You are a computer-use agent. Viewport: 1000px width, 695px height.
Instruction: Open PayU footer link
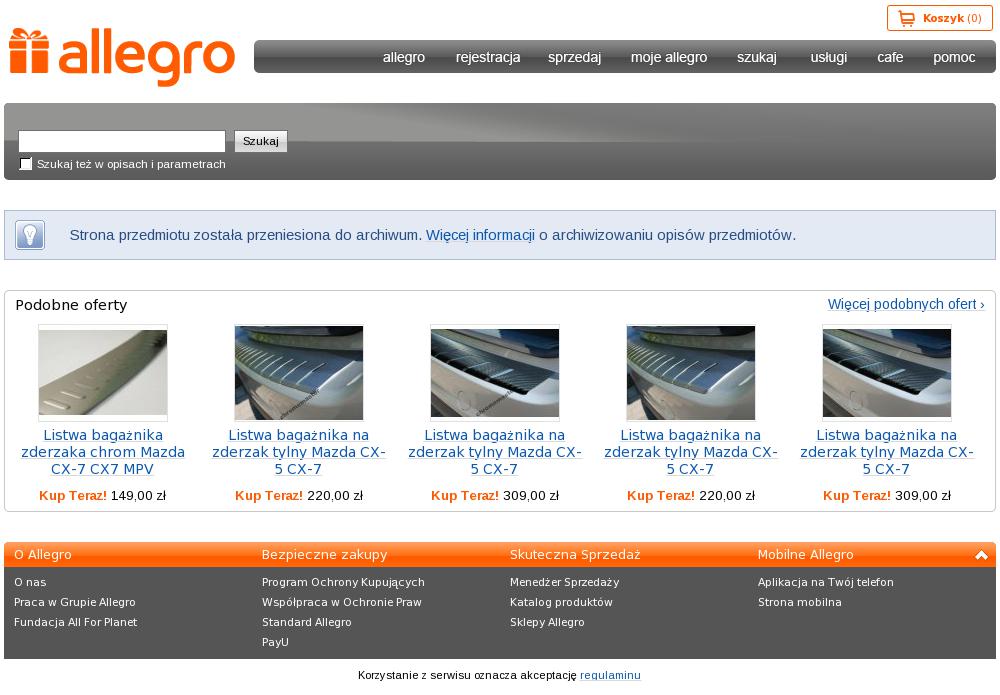(x=275, y=642)
